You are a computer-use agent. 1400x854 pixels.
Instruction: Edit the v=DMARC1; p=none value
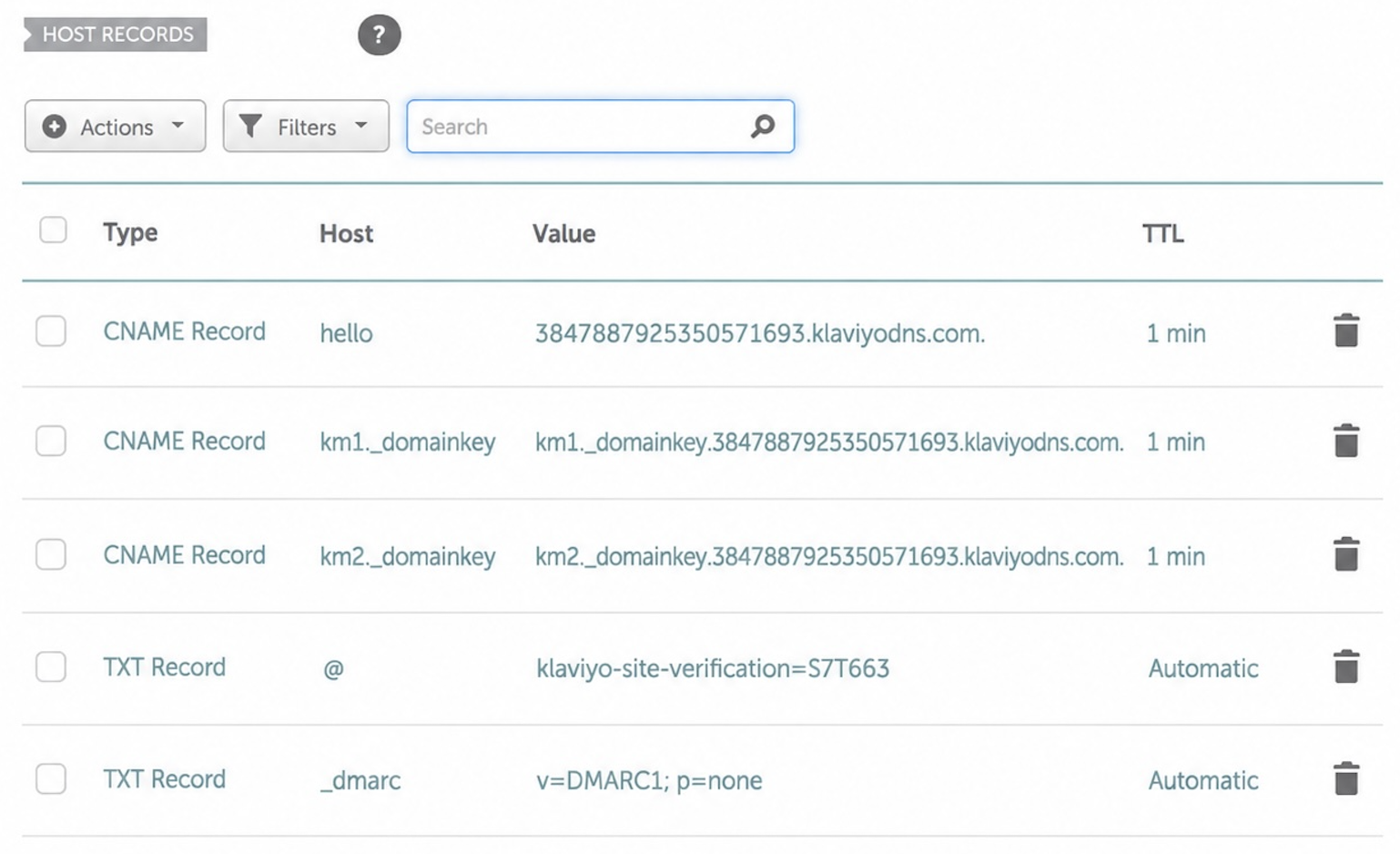click(x=649, y=780)
